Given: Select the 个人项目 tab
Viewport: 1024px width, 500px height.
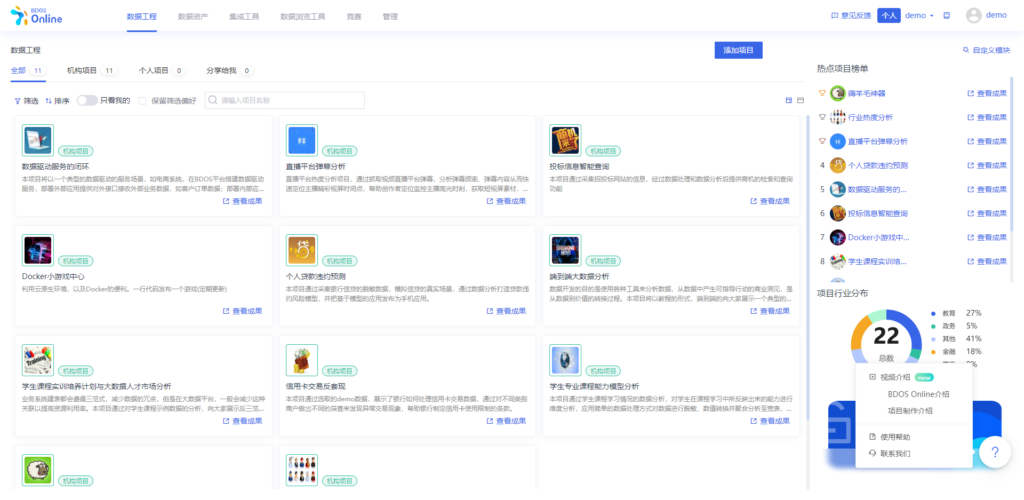Looking at the screenshot, I should click(161, 70).
